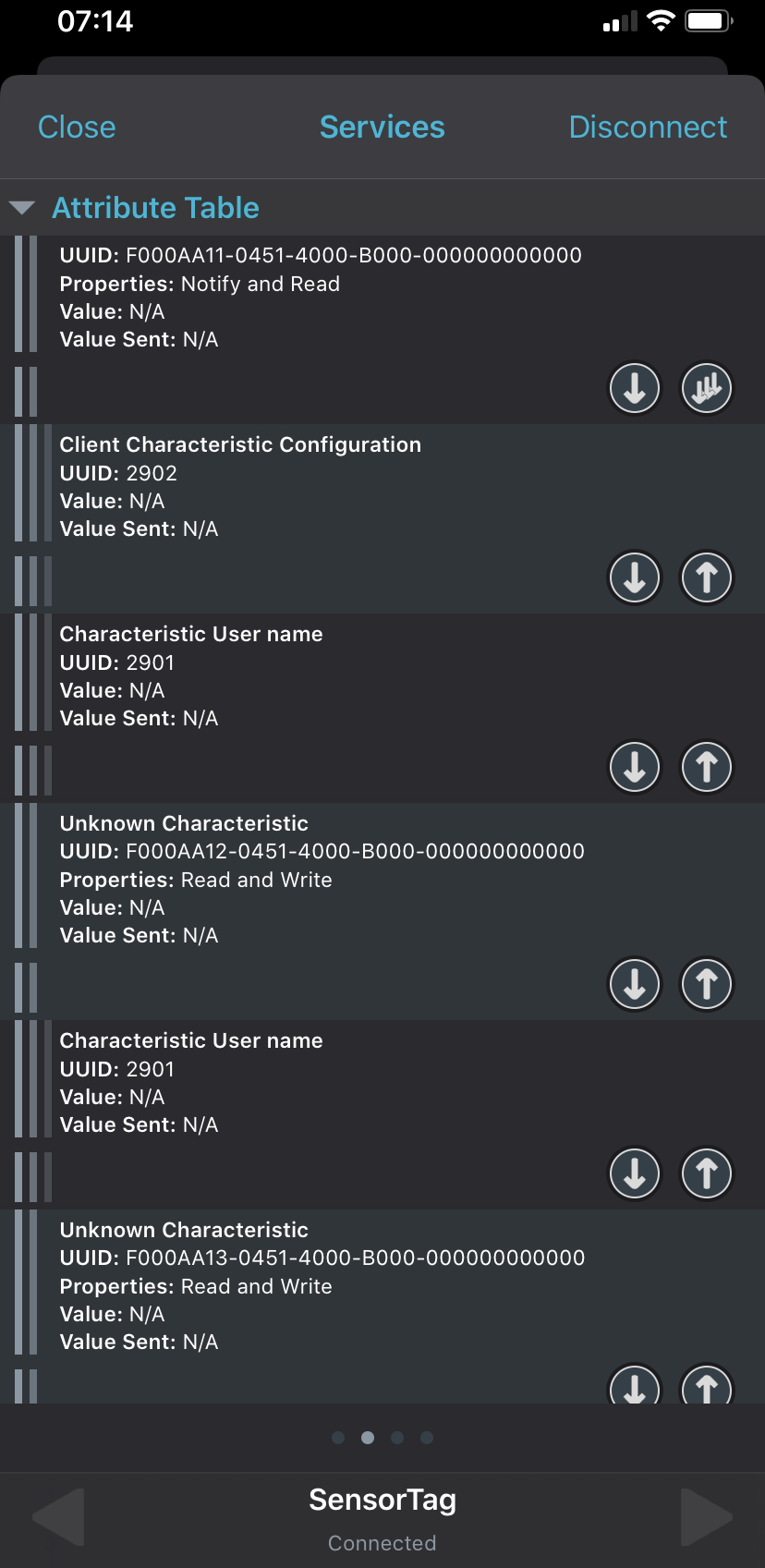Read value of F000AA12 characteristic
This screenshot has width=765, height=1568.
click(635, 984)
